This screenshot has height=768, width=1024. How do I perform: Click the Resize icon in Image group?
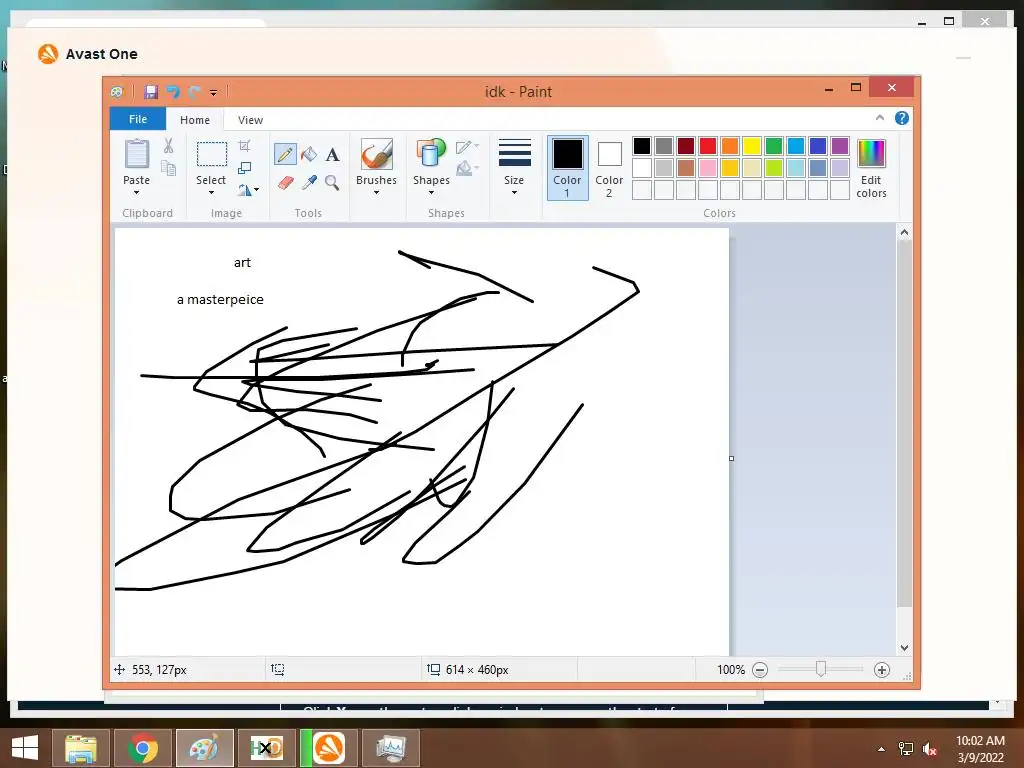[x=244, y=168]
